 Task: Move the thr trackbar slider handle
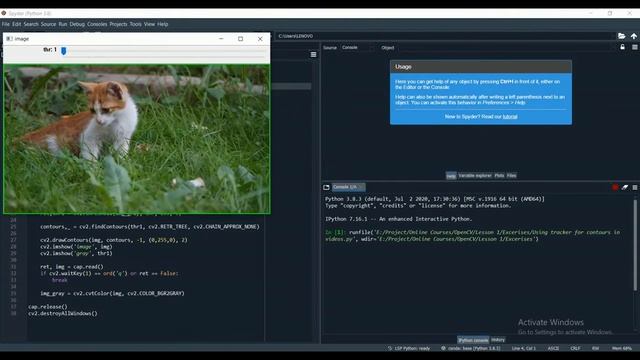[x=64, y=51]
